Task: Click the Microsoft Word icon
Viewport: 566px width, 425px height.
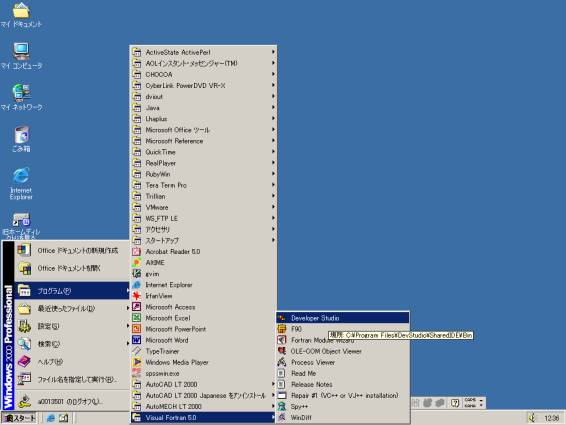Action: 136,340
